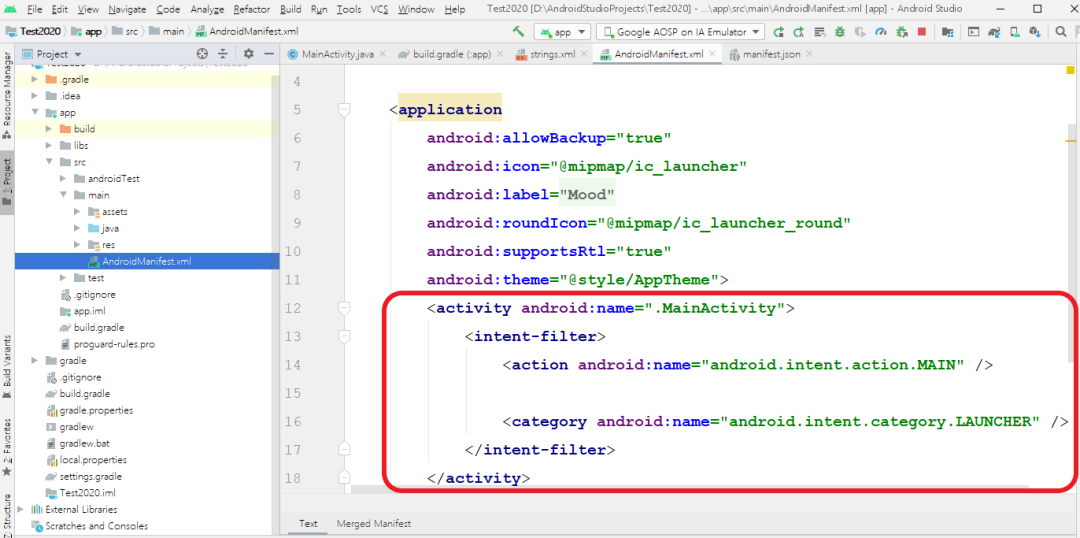Viewport: 1080px width, 538px height.
Task: Close the strings.xml editor tab
Action: click(x=582, y=54)
